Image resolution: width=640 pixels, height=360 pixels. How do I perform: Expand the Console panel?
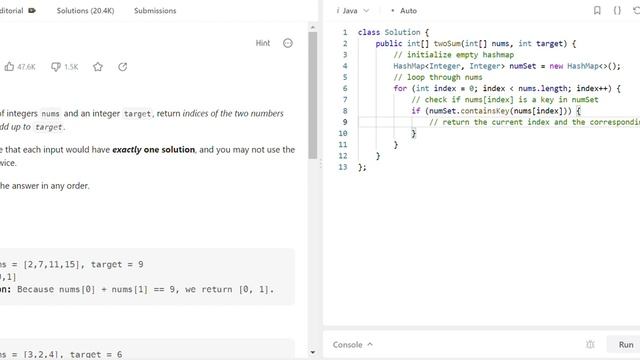tap(353, 344)
